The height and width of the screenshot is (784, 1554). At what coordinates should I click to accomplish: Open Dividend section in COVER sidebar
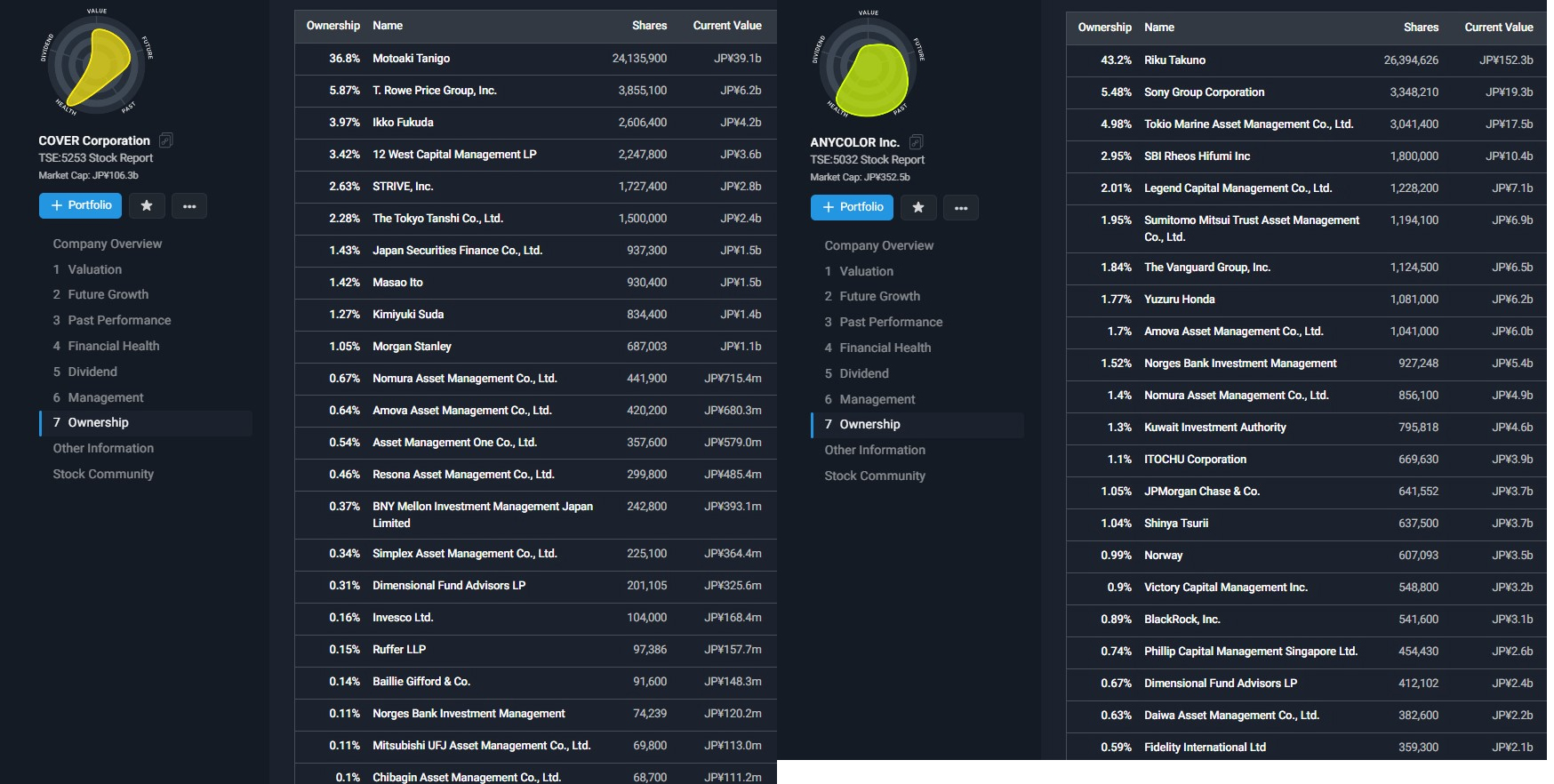tap(85, 372)
